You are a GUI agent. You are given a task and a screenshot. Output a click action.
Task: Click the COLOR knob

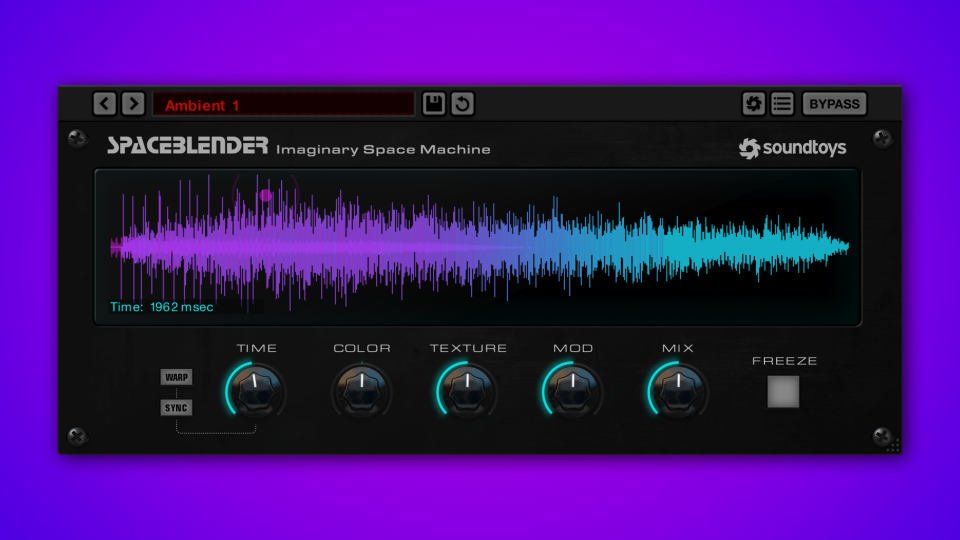[x=361, y=391]
